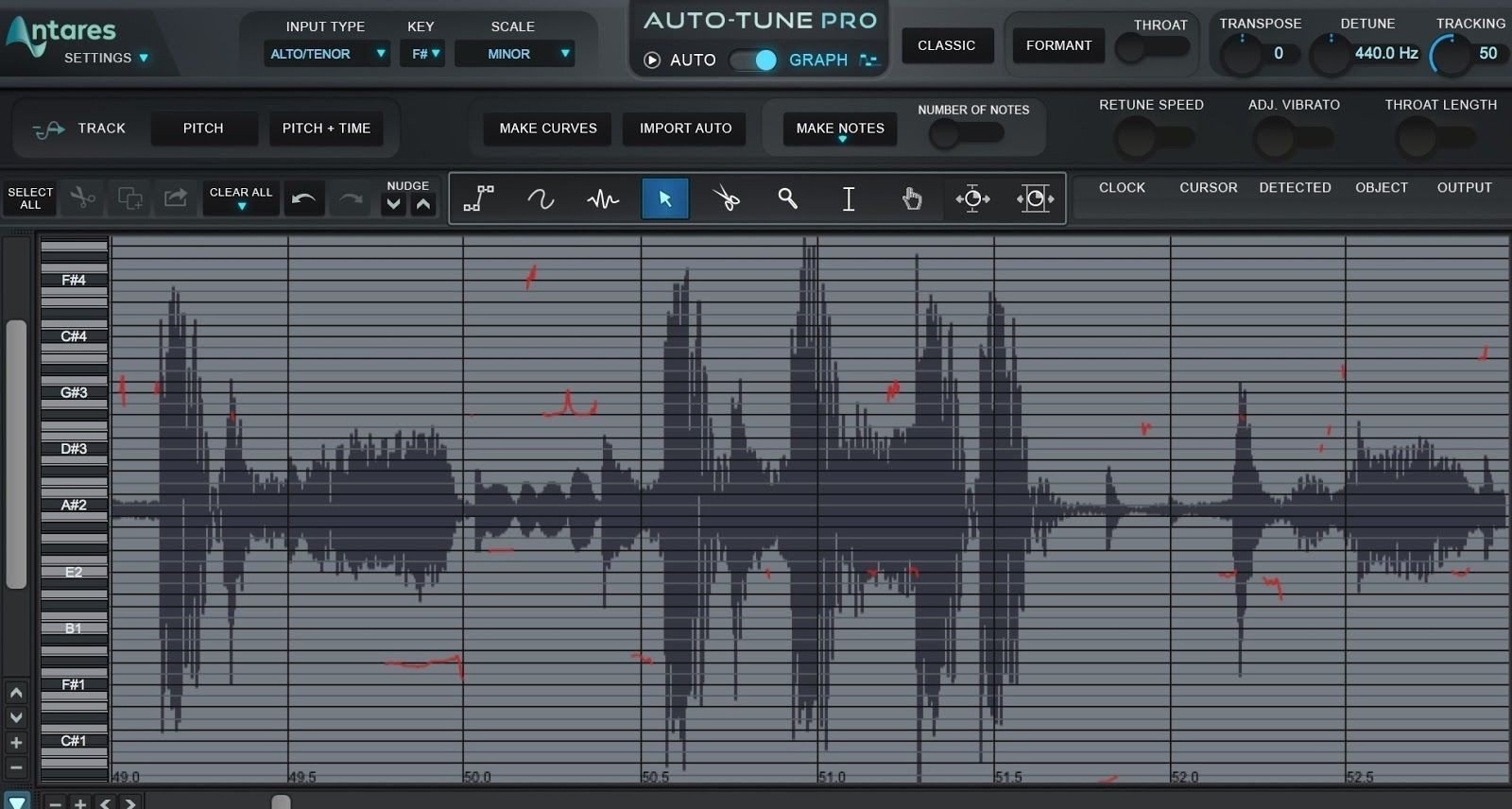
Task: Open the Settings menu
Action: (106, 58)
